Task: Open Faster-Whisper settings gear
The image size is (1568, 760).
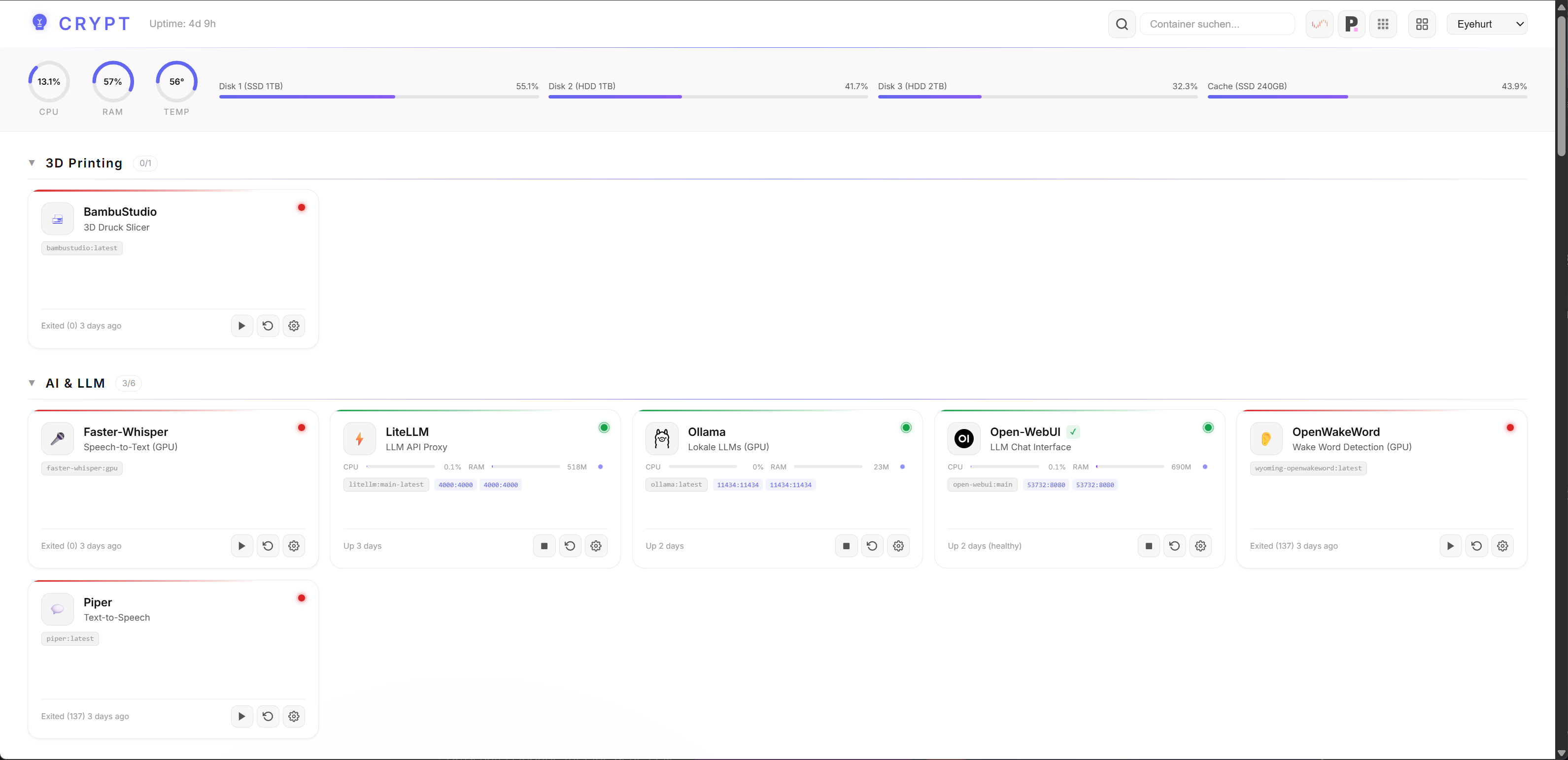Action: tap(294, 546)
